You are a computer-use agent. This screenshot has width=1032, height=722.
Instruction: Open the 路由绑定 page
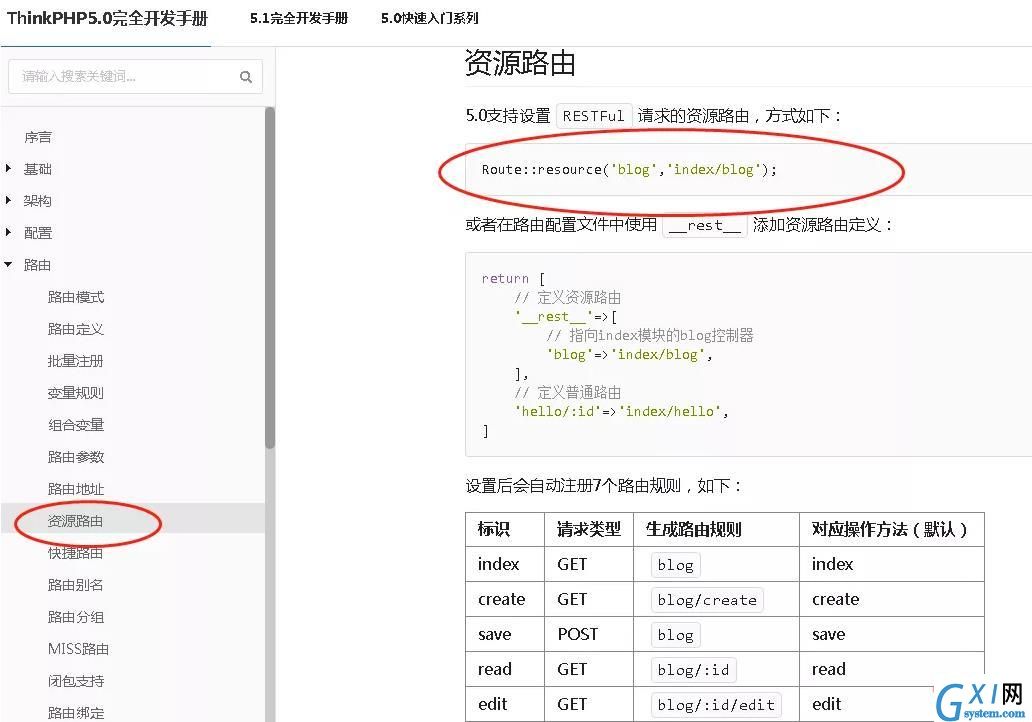[x=76, y=713]
